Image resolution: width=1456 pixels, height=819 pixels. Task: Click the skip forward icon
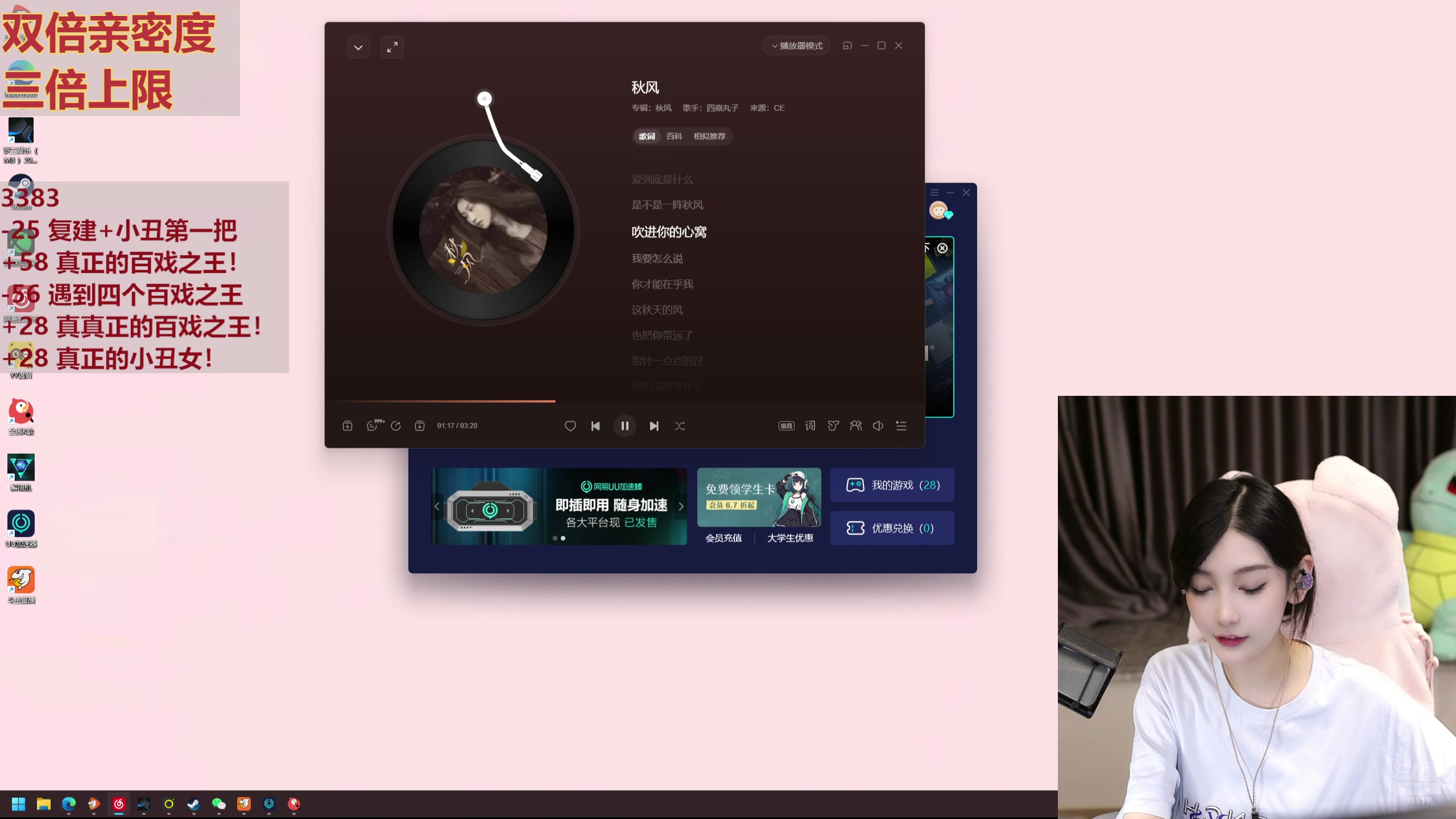coord(653,426)
